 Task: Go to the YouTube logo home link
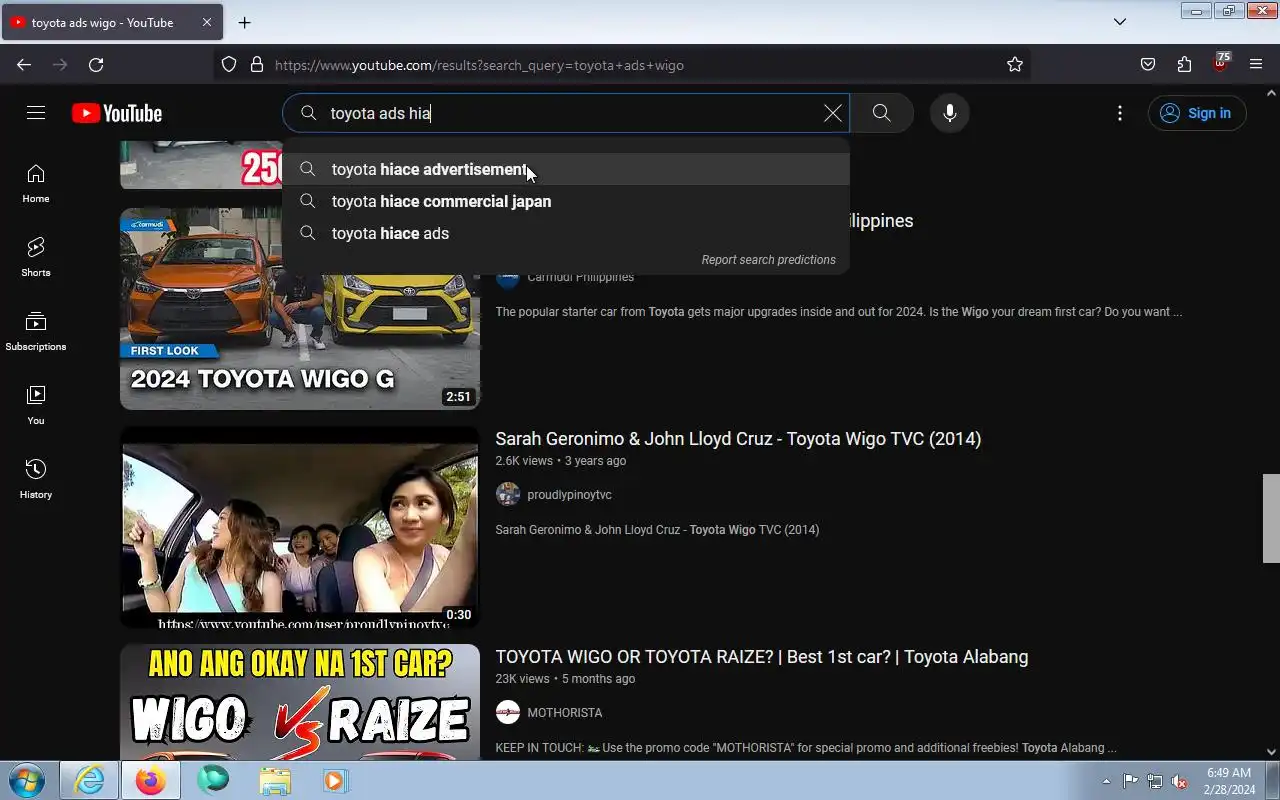point(117,113)
